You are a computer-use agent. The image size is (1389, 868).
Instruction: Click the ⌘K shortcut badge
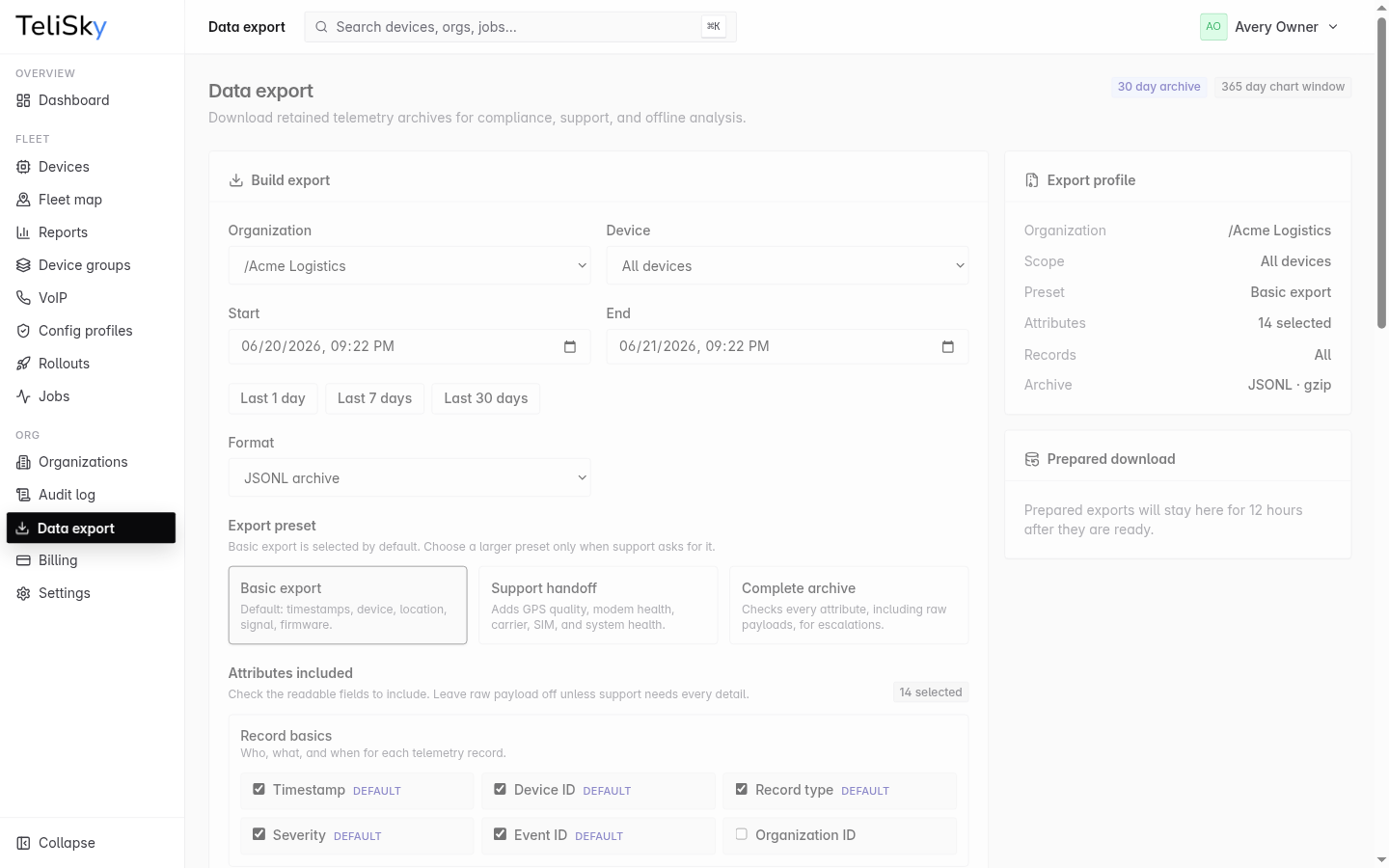(714, 27)
